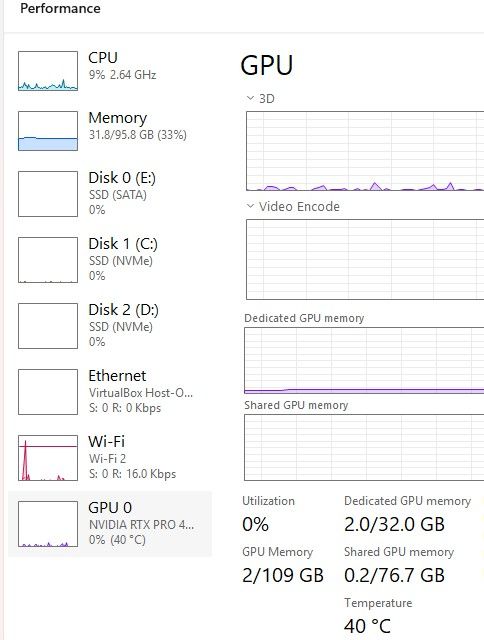Select the CPU usage graph thumbnail

48,71
